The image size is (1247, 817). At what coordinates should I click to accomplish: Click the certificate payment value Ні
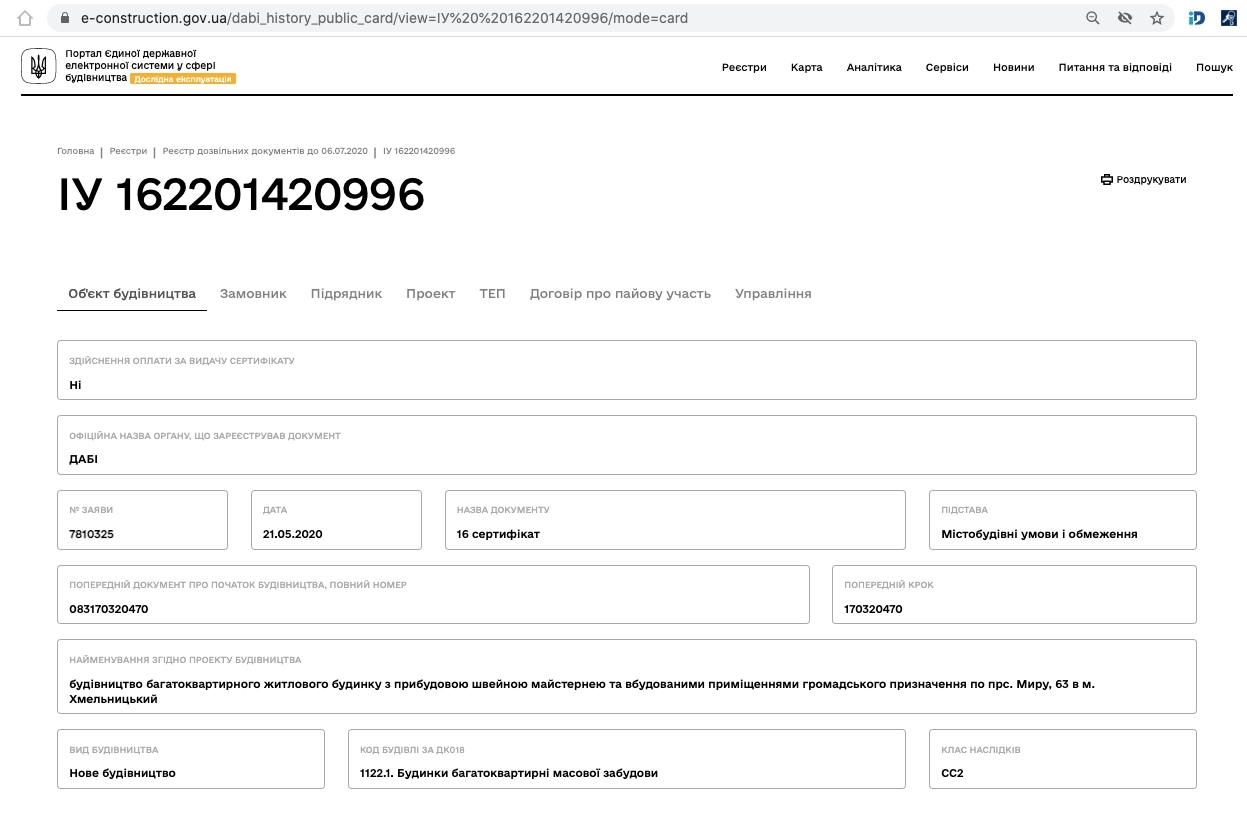tap(75, 385)
